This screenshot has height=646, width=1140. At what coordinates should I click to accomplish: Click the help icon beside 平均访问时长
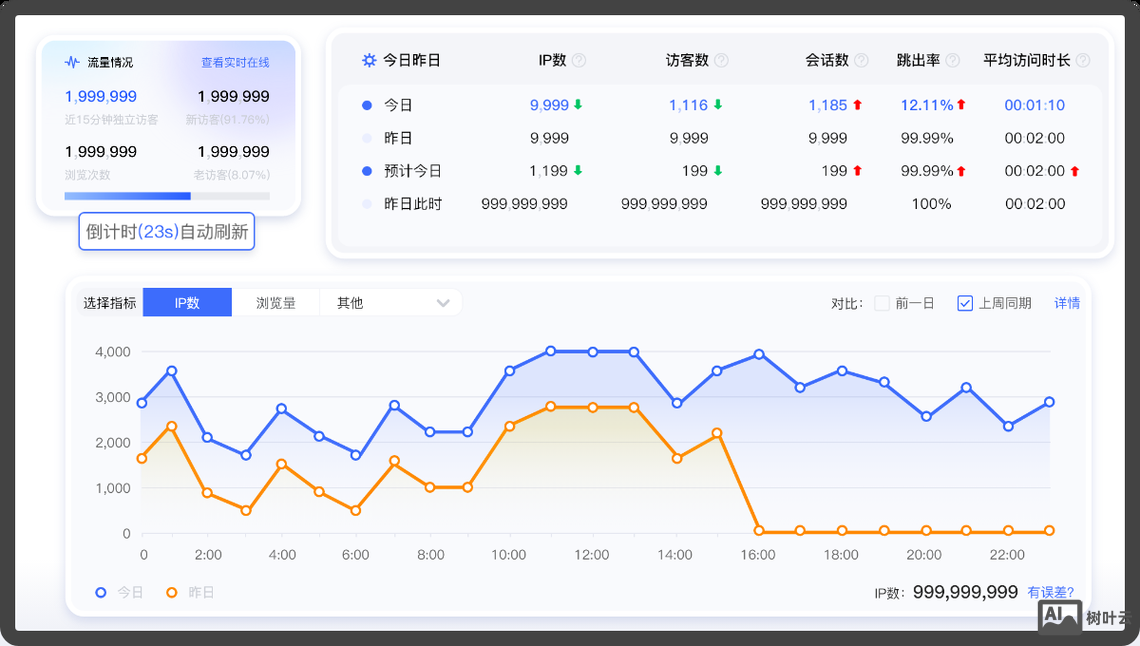[x=1083, y=60]
